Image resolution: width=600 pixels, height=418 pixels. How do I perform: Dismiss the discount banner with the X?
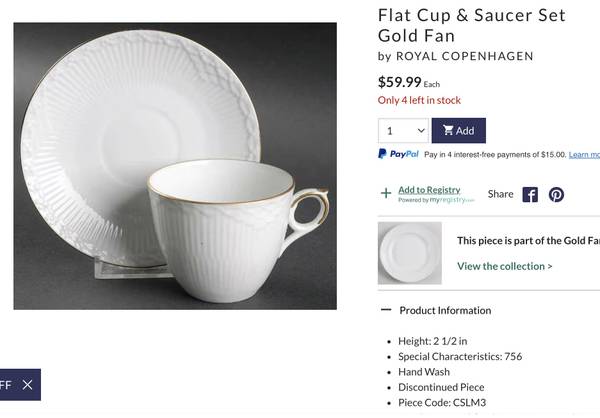point(27,384)
